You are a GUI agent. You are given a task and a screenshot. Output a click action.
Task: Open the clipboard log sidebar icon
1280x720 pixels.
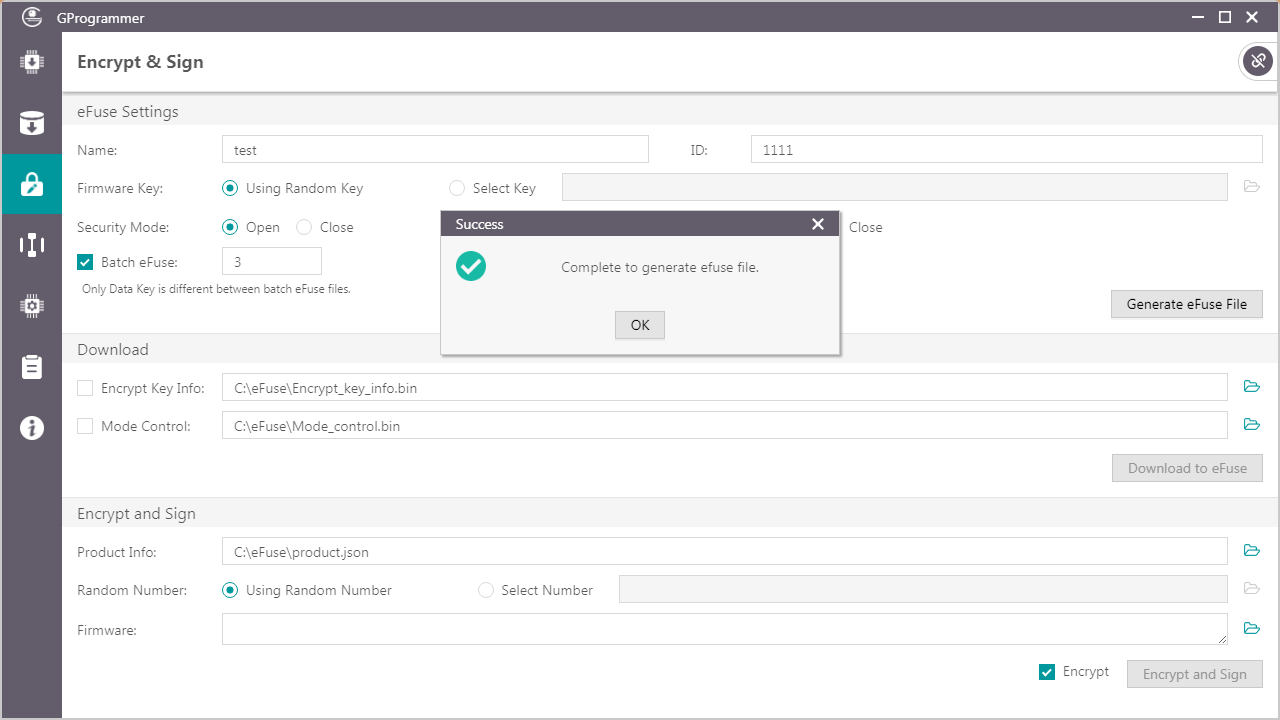point(31,367)
